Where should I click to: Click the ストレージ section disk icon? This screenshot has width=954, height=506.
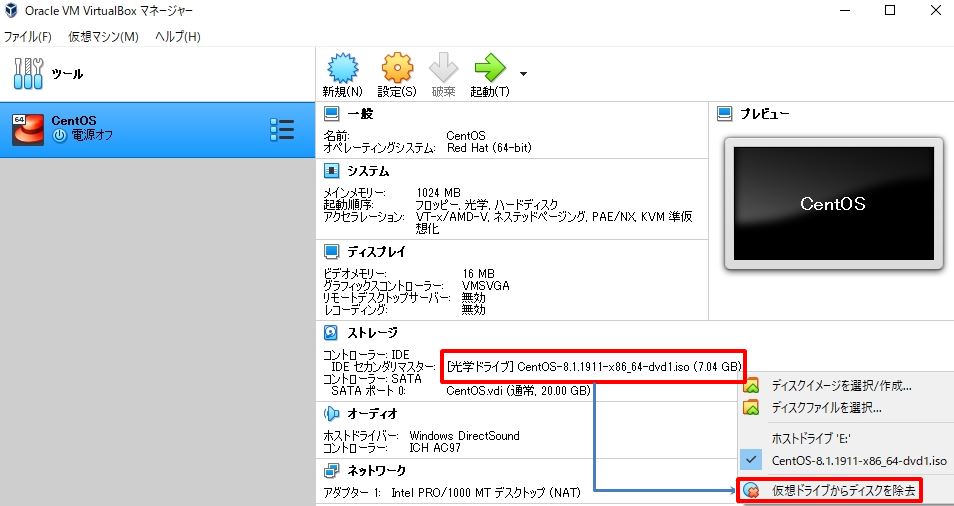332,333
